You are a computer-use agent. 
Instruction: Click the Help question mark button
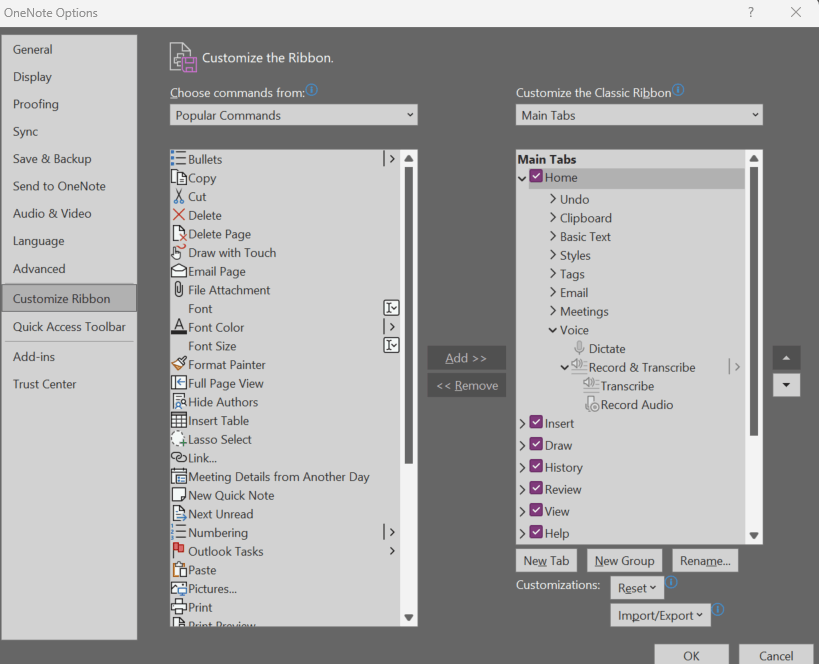[x=751, y=12]
